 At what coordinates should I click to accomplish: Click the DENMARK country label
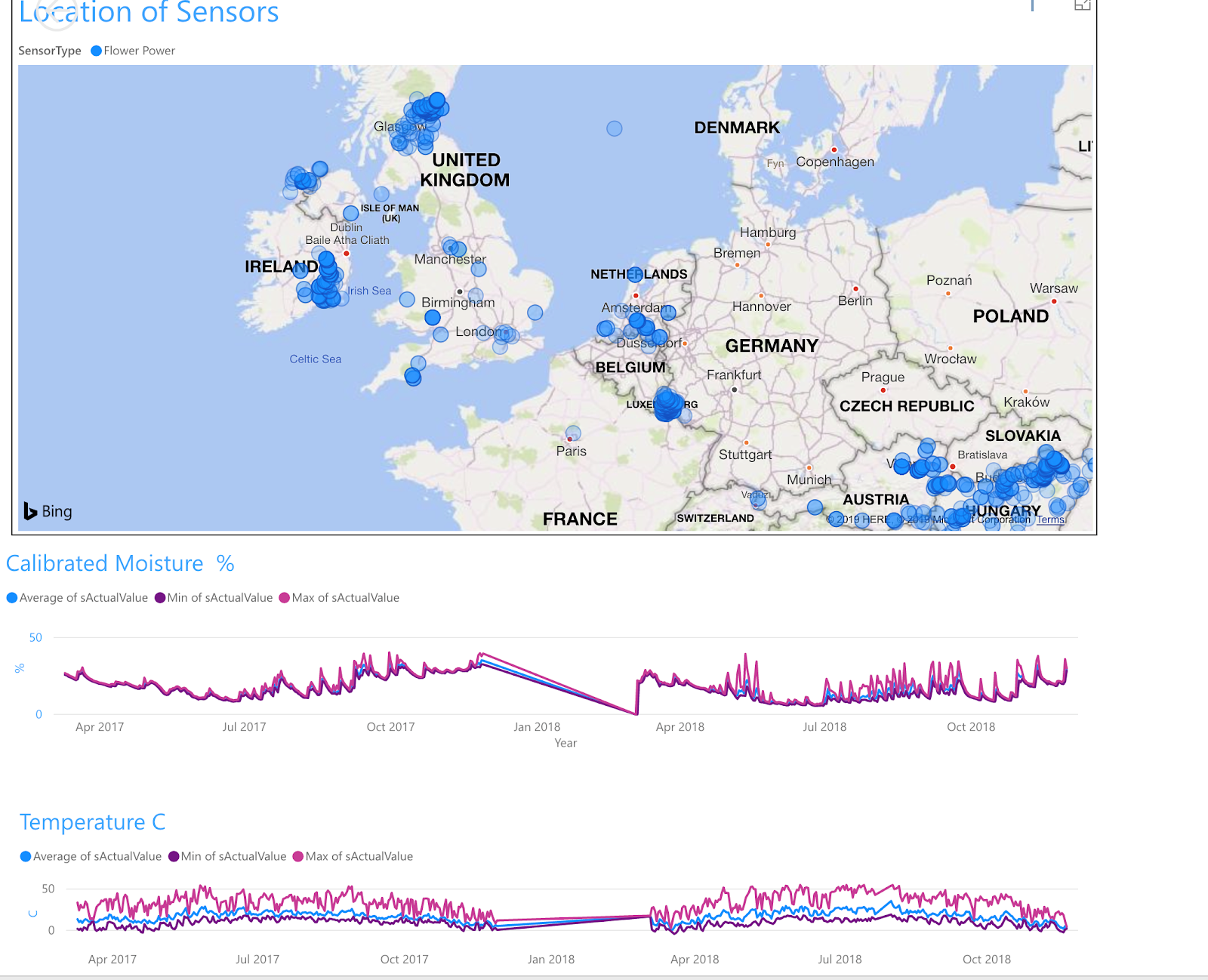(x=737, y=128)
